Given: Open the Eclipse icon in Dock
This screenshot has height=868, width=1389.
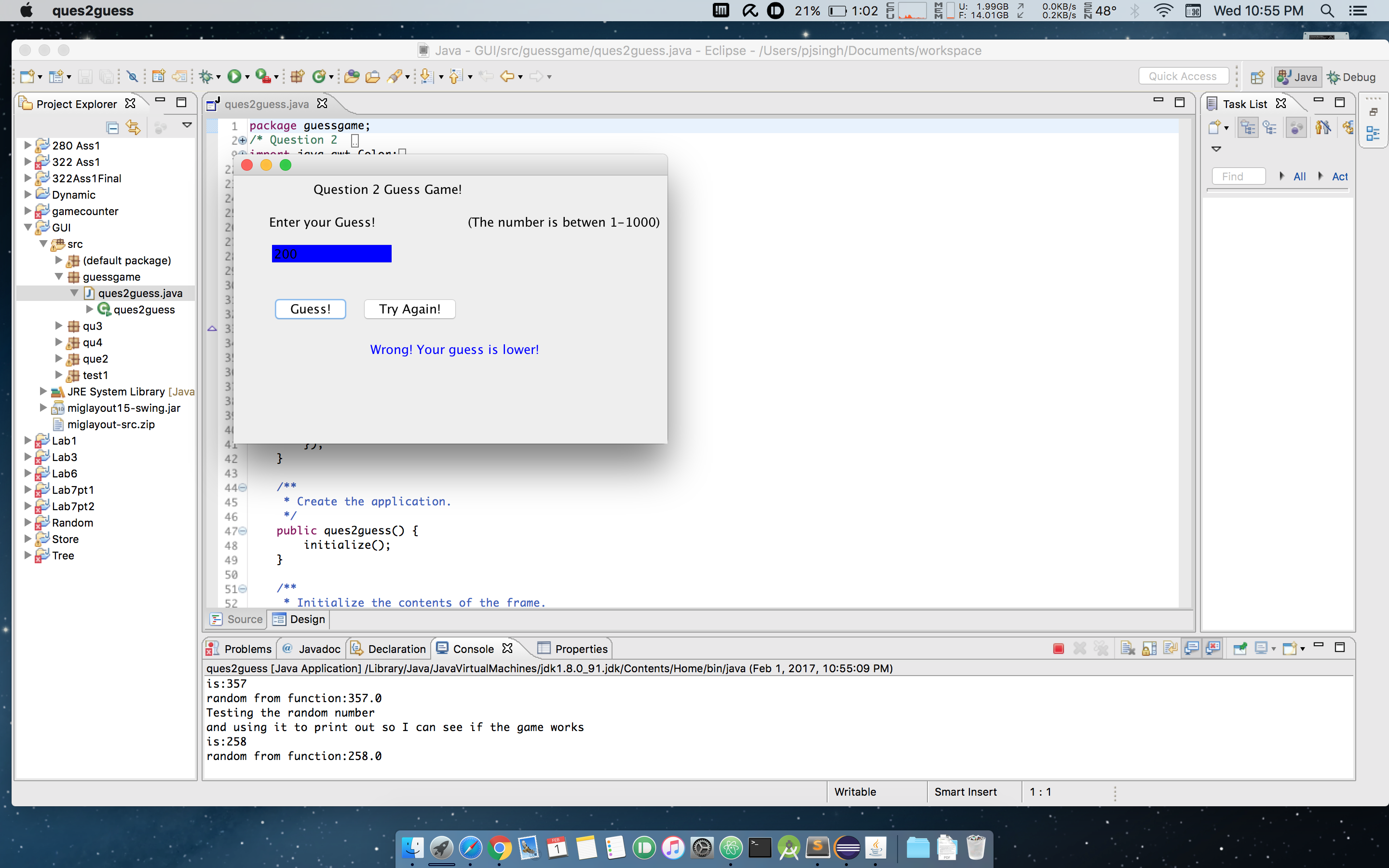Looking at the screenshot, I should click(847, 848).
